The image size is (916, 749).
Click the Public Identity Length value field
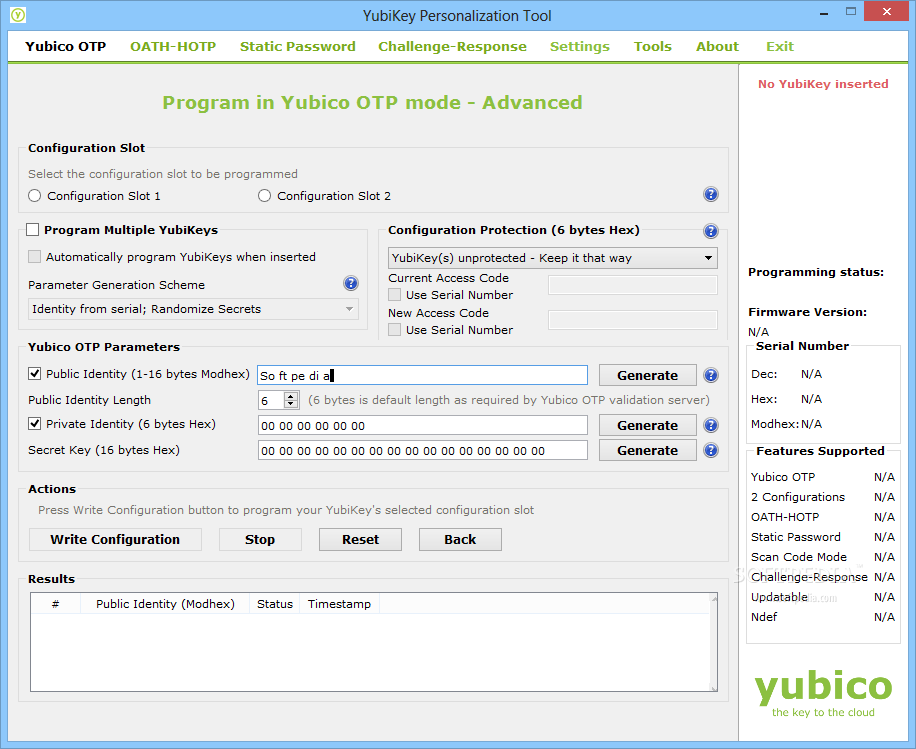tap(272, 400)
